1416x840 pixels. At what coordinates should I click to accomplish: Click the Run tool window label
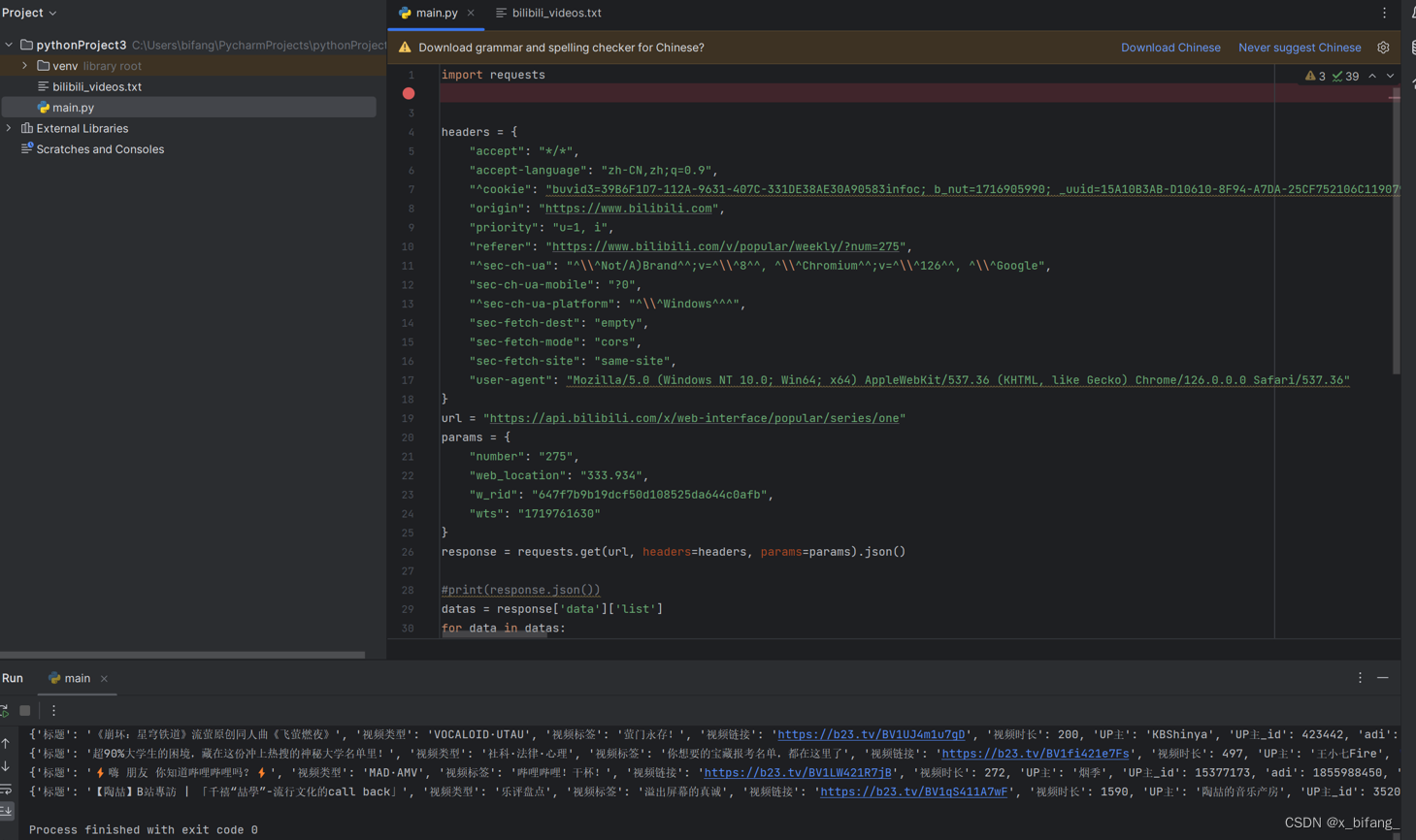[13, 678]
